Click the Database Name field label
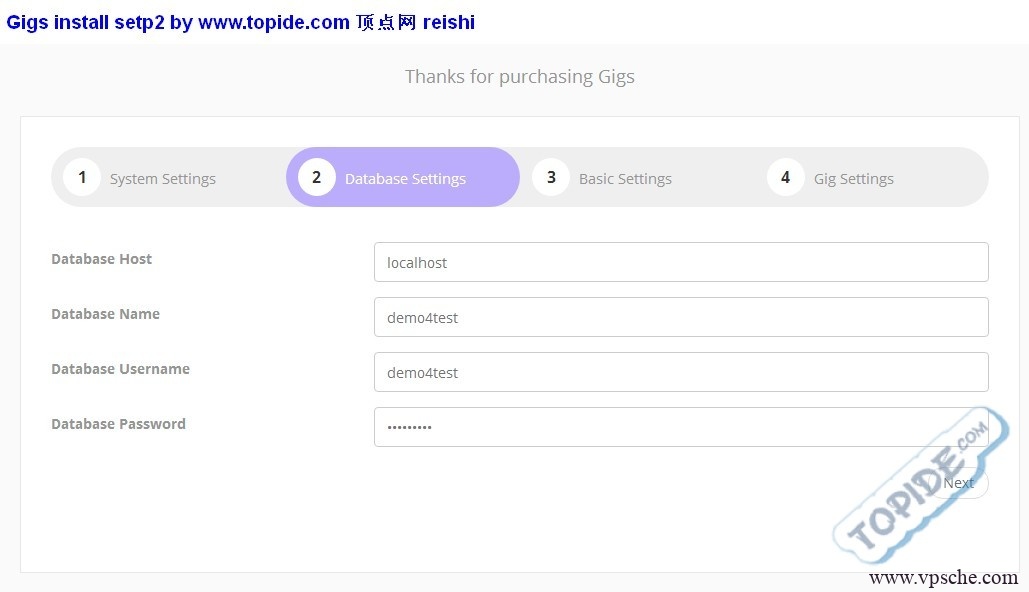Screen dimensions: 1029x592 pyautogui.click(x=106, y=314)
